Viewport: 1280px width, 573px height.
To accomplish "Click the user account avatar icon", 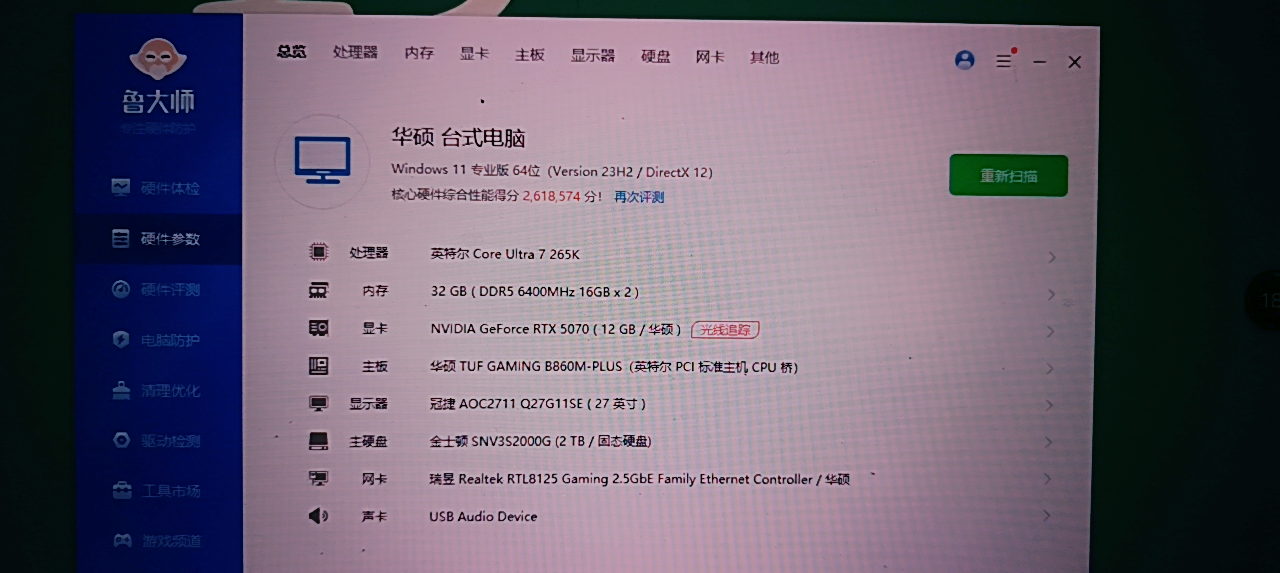I will tap(965, 60).
